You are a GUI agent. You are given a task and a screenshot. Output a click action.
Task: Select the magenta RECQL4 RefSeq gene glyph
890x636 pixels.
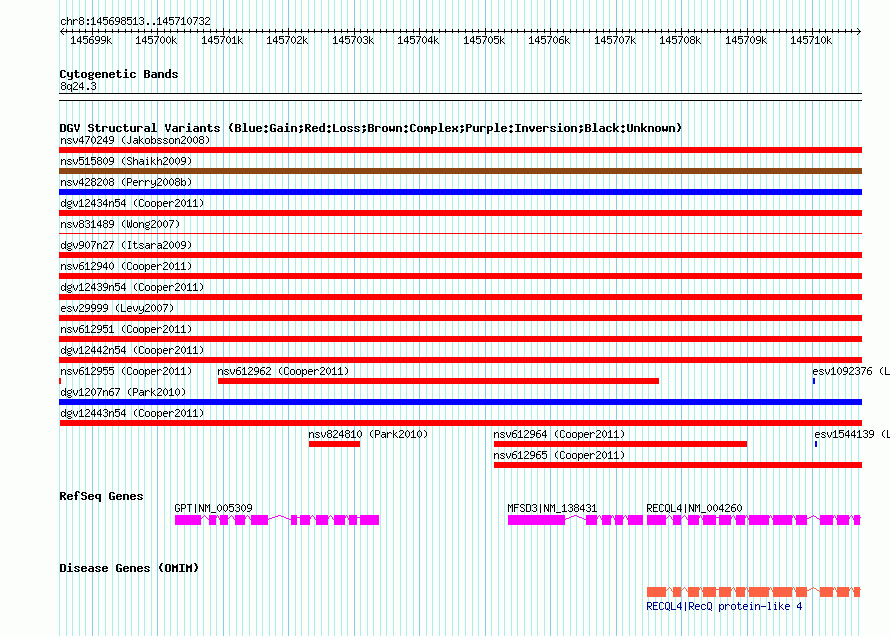pos(754,520)
